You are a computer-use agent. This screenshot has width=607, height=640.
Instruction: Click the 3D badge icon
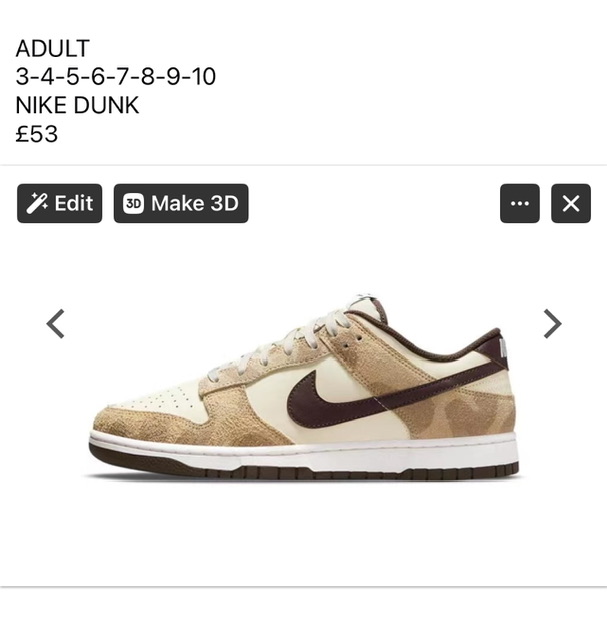pyautogui.click(x=133, y=203)
